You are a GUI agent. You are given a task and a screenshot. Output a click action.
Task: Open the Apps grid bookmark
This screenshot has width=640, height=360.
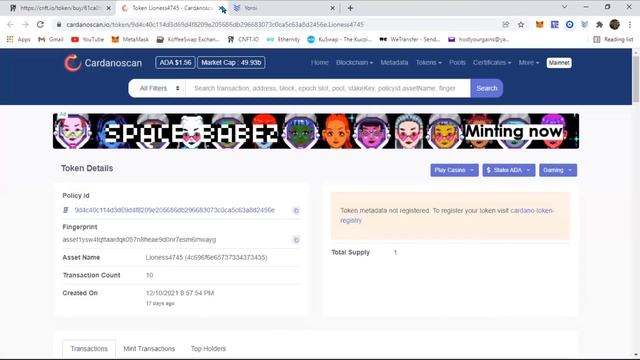click(x=18, y=39)
